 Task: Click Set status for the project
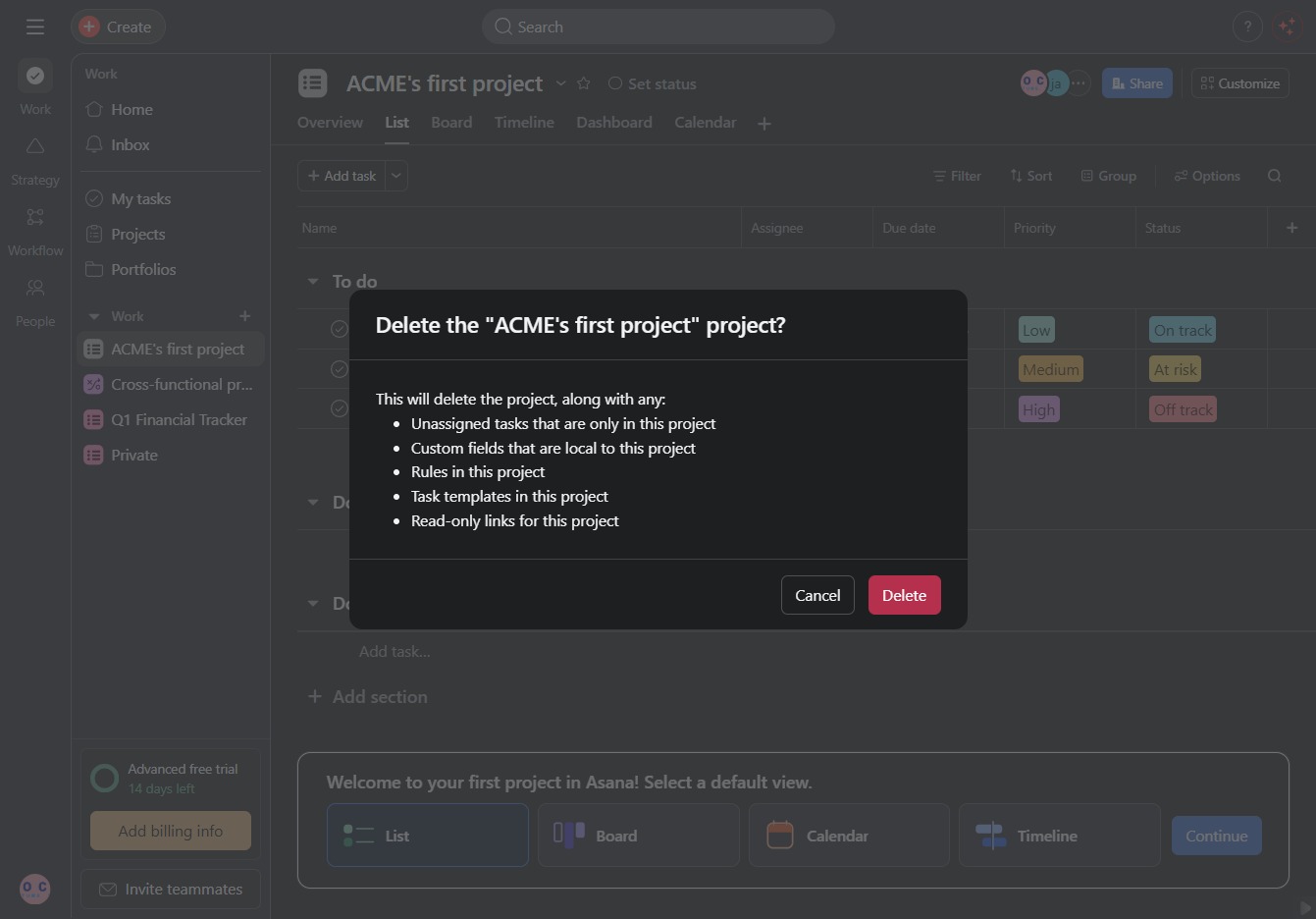pyautogui.click(x=653, y=83)
